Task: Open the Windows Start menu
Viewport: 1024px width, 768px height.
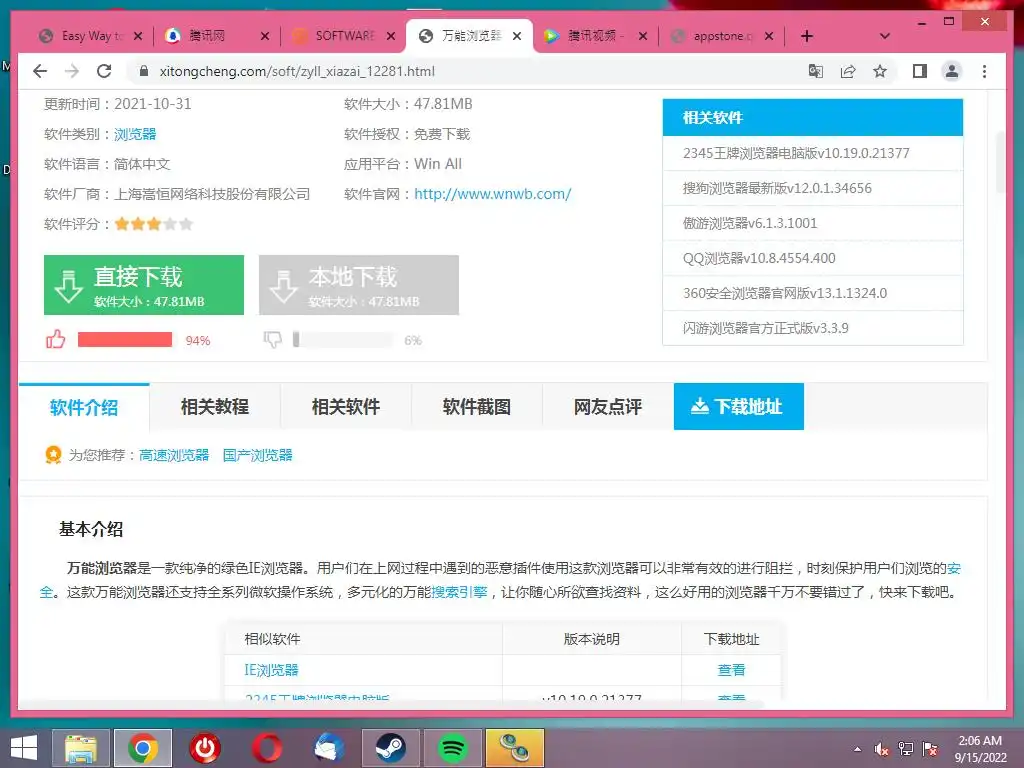Action: 24,748
